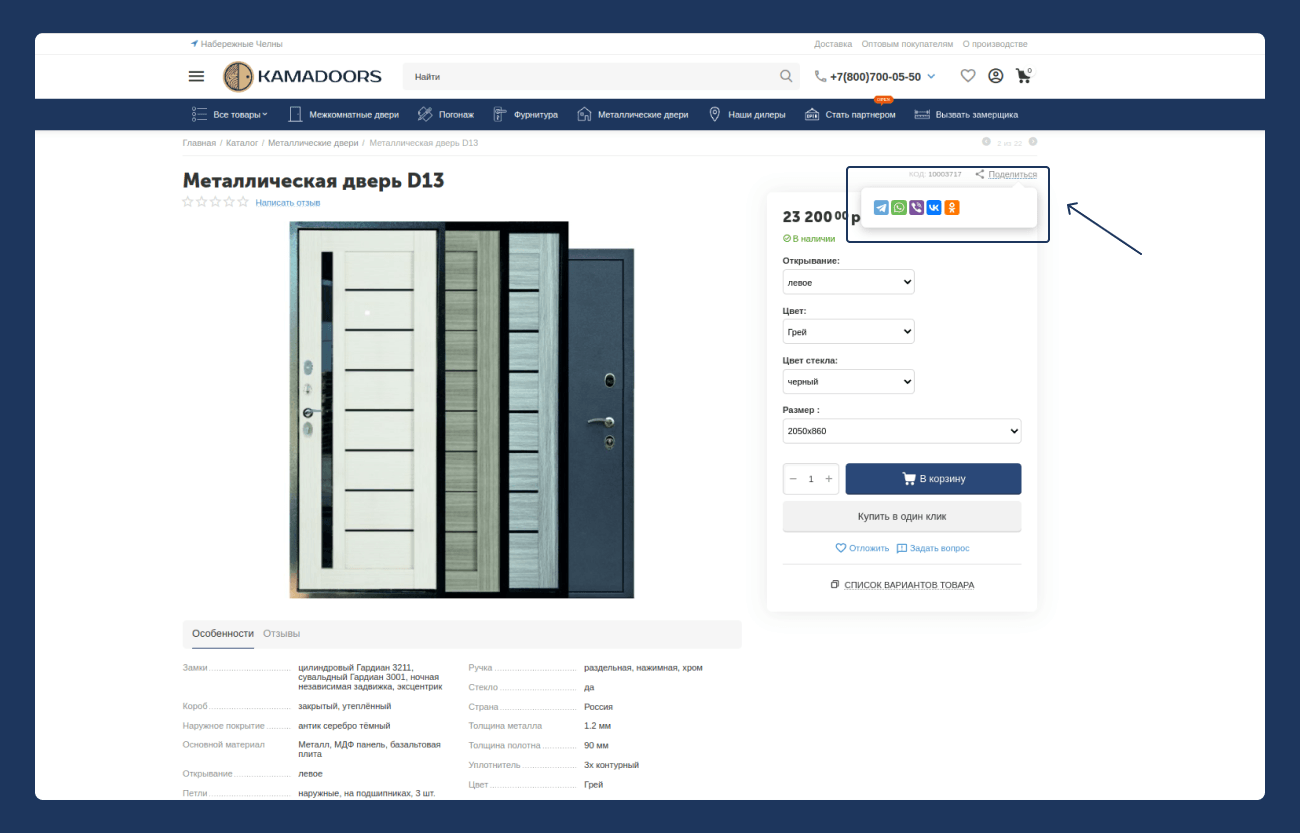Open the user account icon

(996, 76)
